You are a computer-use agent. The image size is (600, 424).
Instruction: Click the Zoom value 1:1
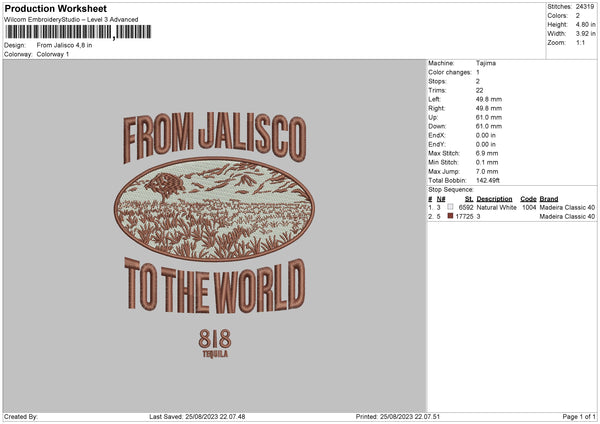(580, 42)
